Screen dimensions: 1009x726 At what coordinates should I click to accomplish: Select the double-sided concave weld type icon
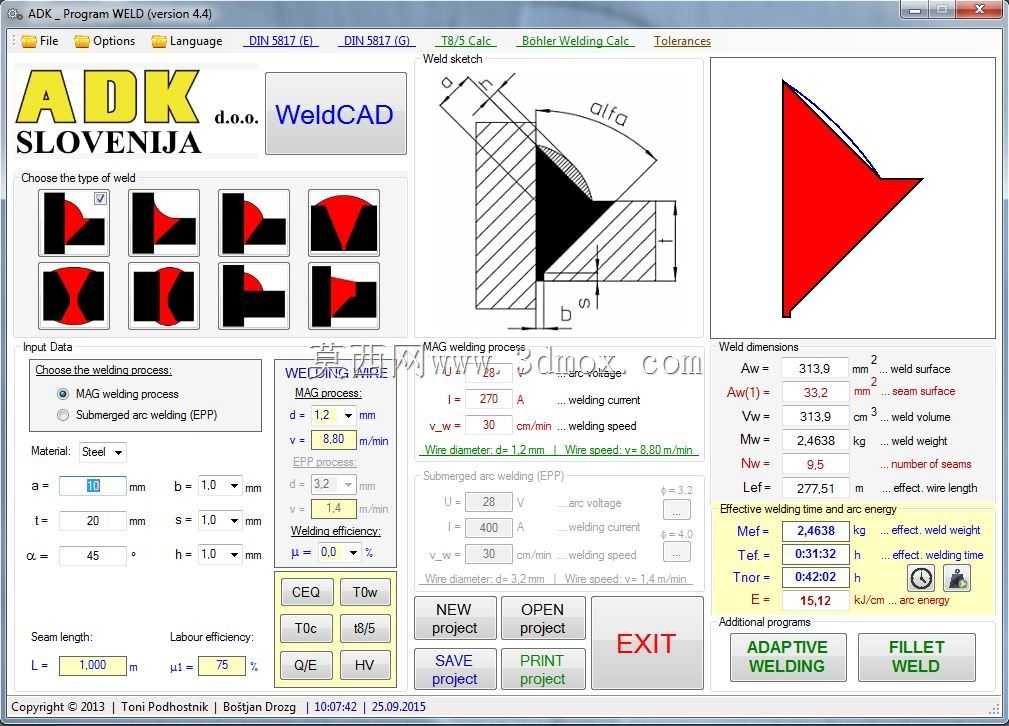pyautogui.click(x=164, y=296)
